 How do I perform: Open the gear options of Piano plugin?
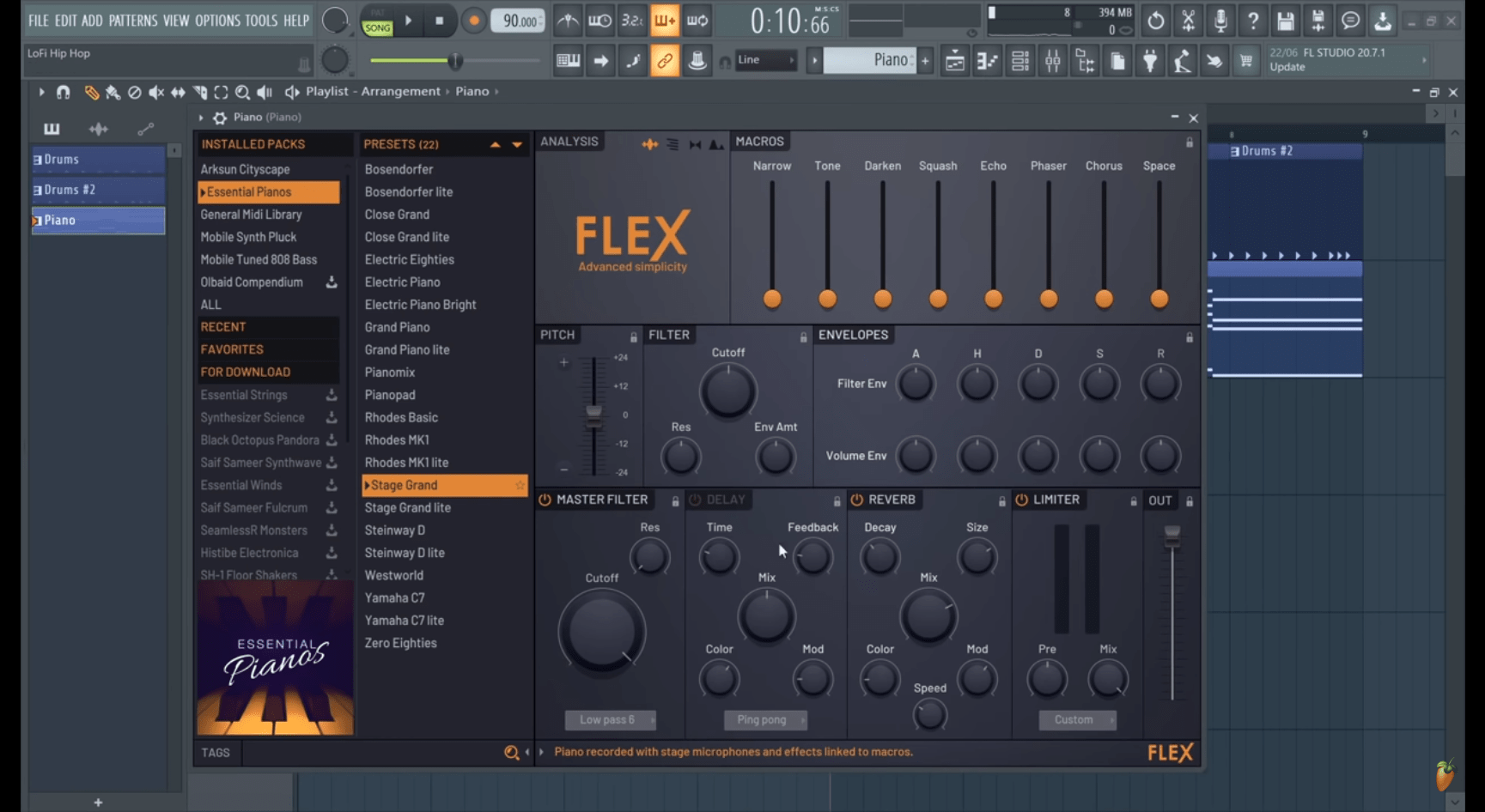220,118
